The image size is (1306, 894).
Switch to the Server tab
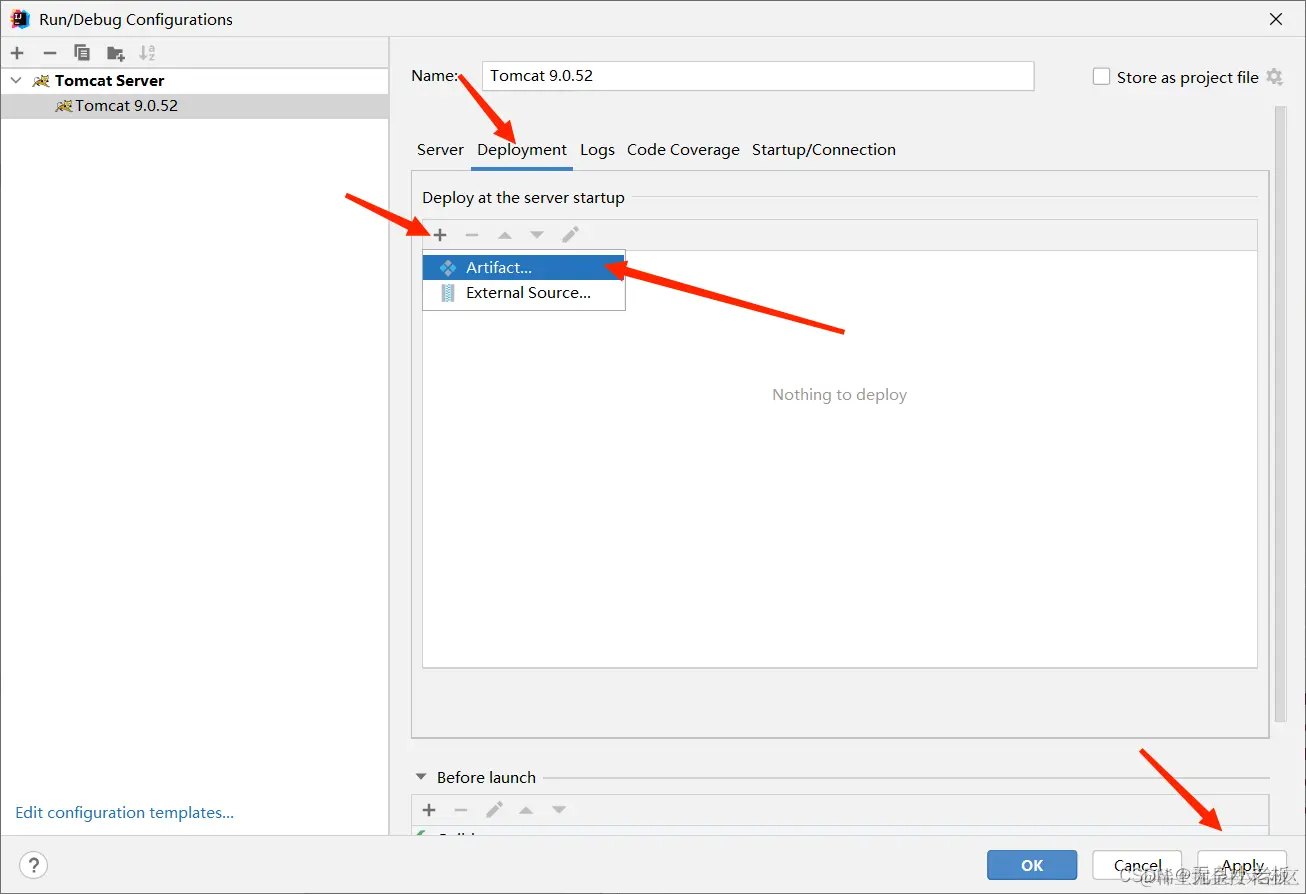(x=440, y=150)
